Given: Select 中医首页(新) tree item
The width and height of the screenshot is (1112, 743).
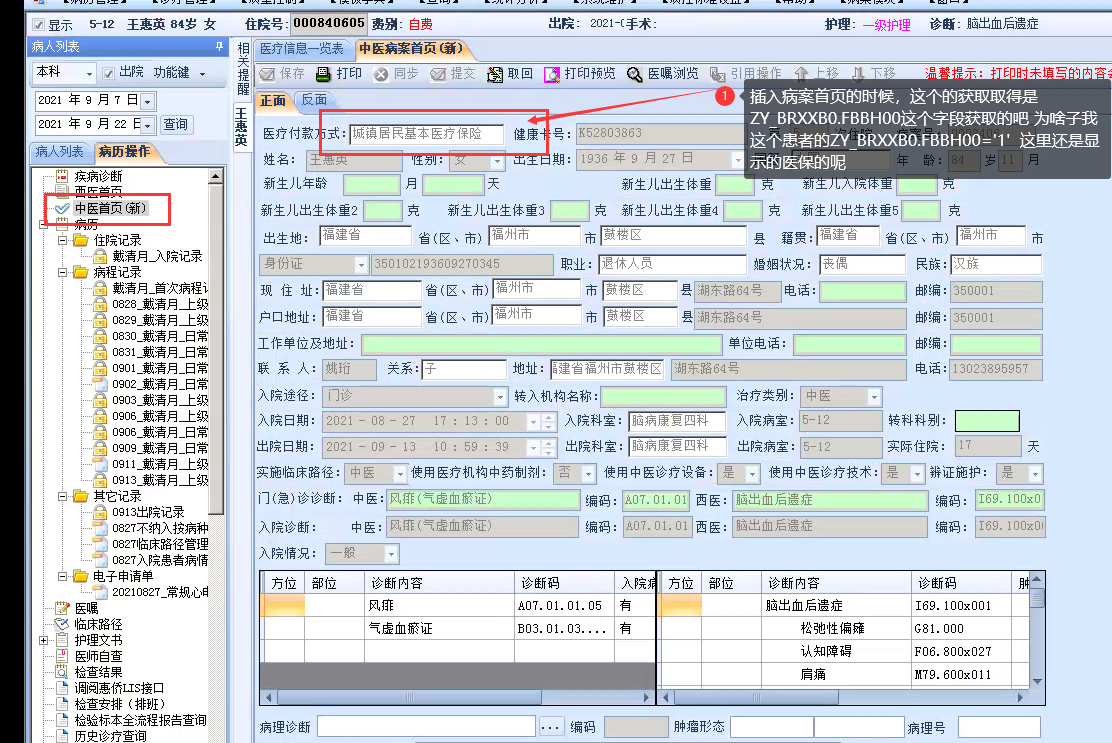Looking at the screenshot, I should [110, 208].
